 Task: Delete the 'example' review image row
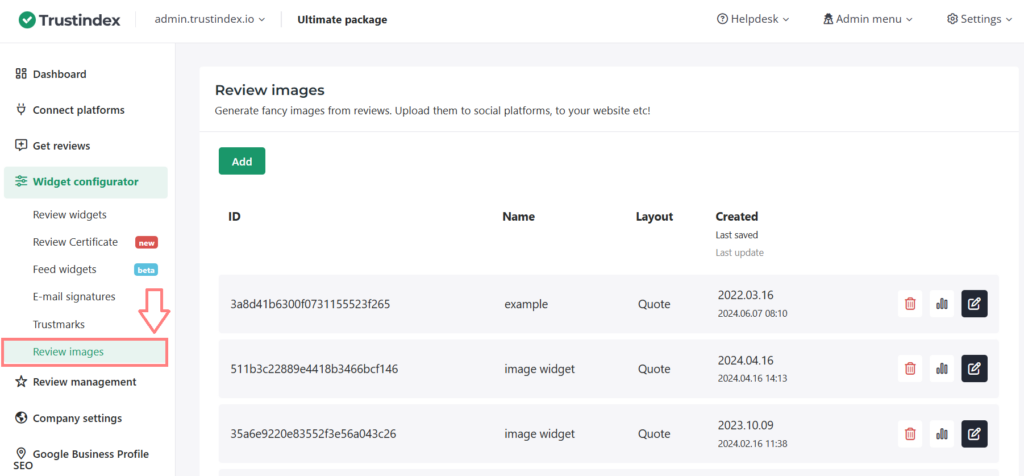pos(910,304)
